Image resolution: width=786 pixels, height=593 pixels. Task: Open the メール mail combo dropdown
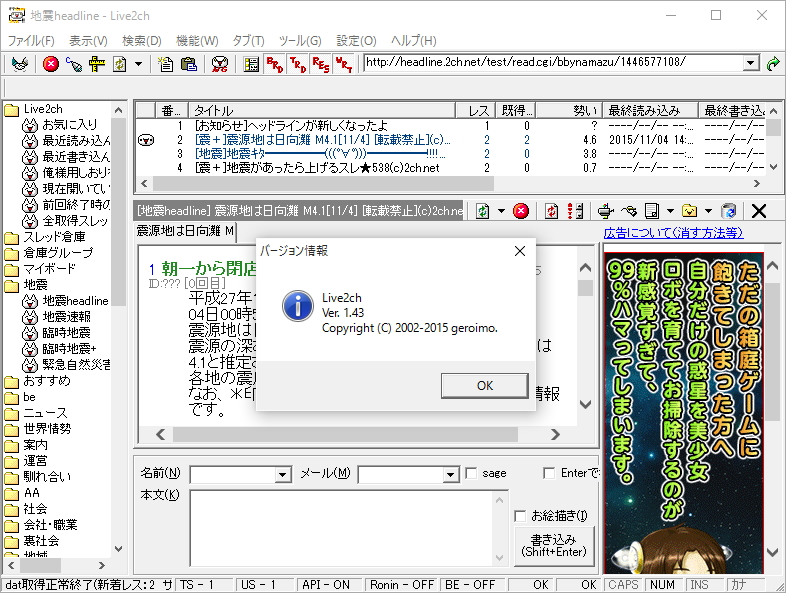(451, 474)
